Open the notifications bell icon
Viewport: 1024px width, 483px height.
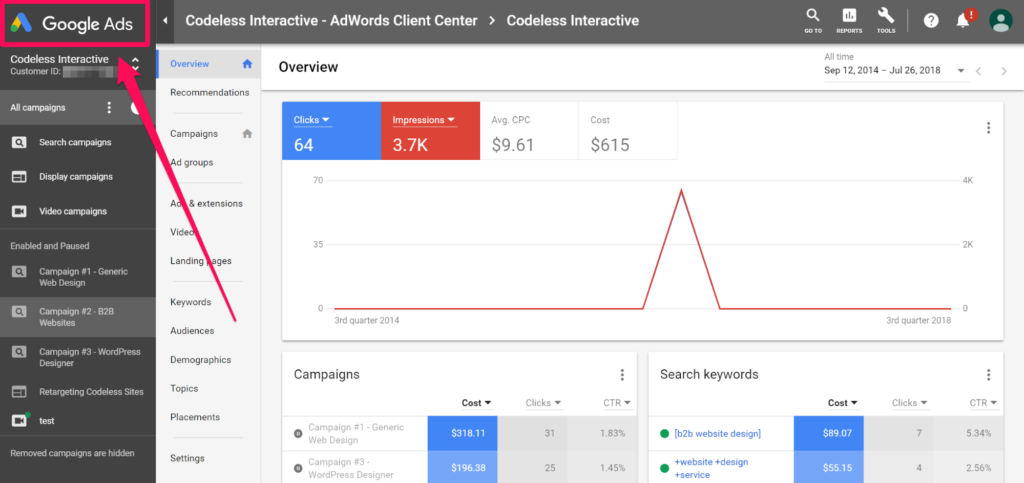pyautogui.click(x=964, y=20)
